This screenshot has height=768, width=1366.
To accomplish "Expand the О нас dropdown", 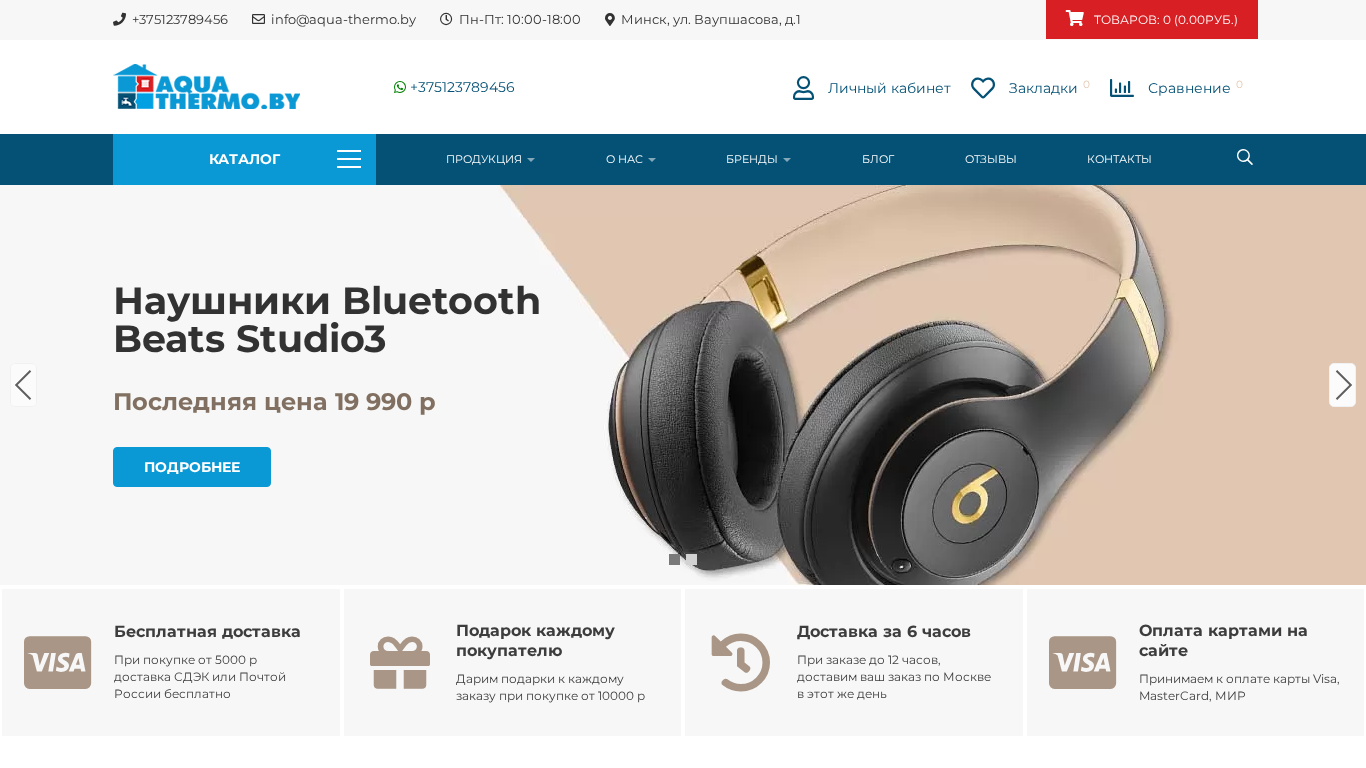I will pos(631,159).
